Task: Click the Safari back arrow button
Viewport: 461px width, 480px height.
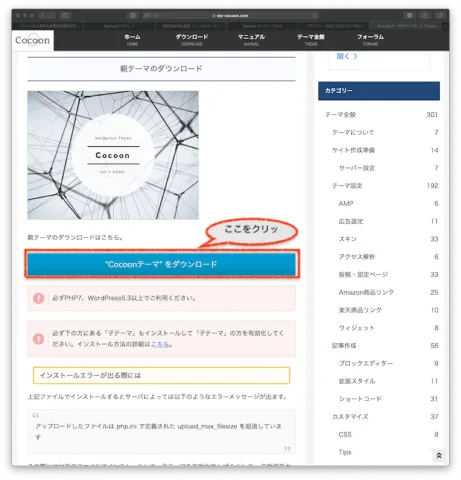Action: pos(43,15)
